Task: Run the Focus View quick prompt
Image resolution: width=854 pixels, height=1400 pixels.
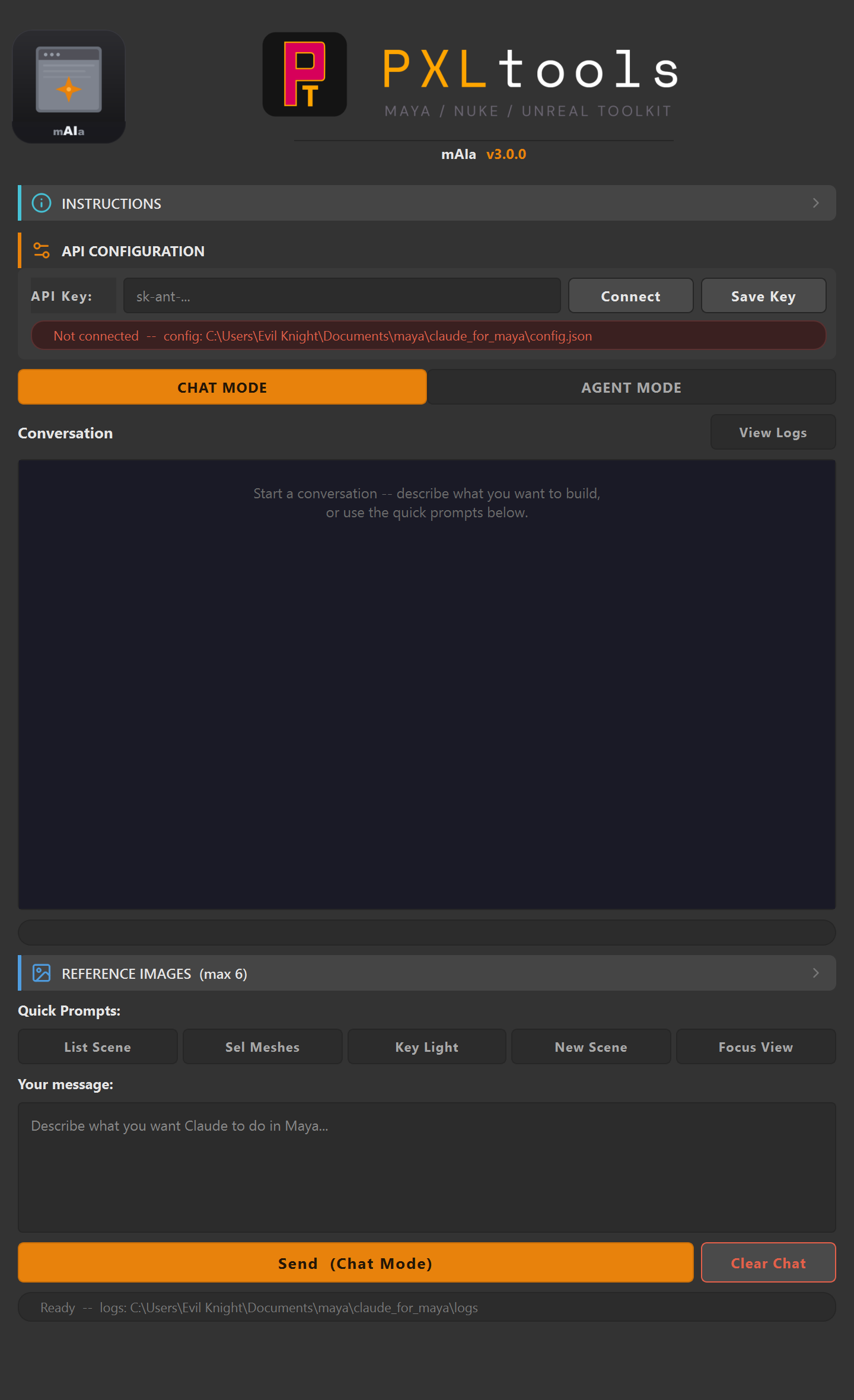Action: (x=756, y=1046)
